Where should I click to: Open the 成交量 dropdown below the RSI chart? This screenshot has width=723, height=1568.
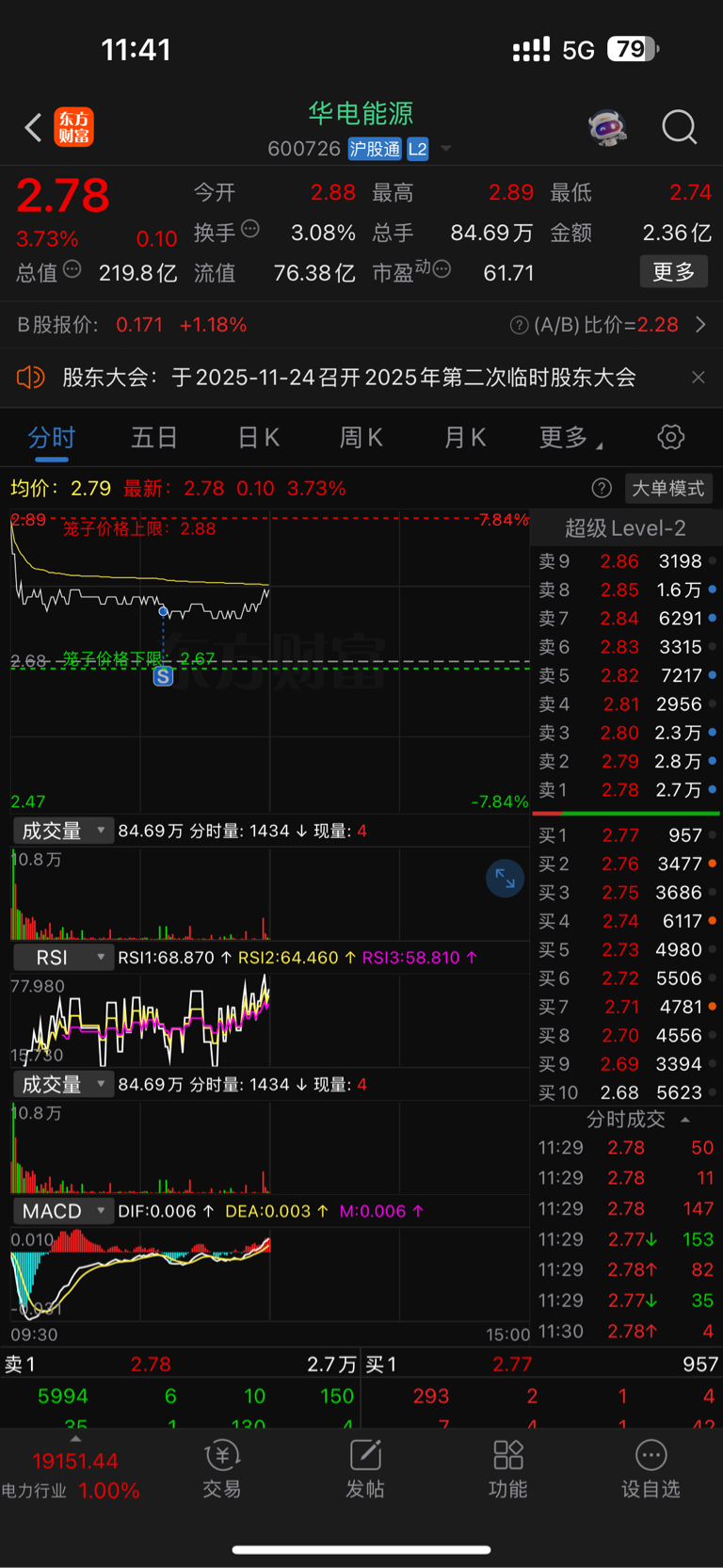click(63, 1084)
